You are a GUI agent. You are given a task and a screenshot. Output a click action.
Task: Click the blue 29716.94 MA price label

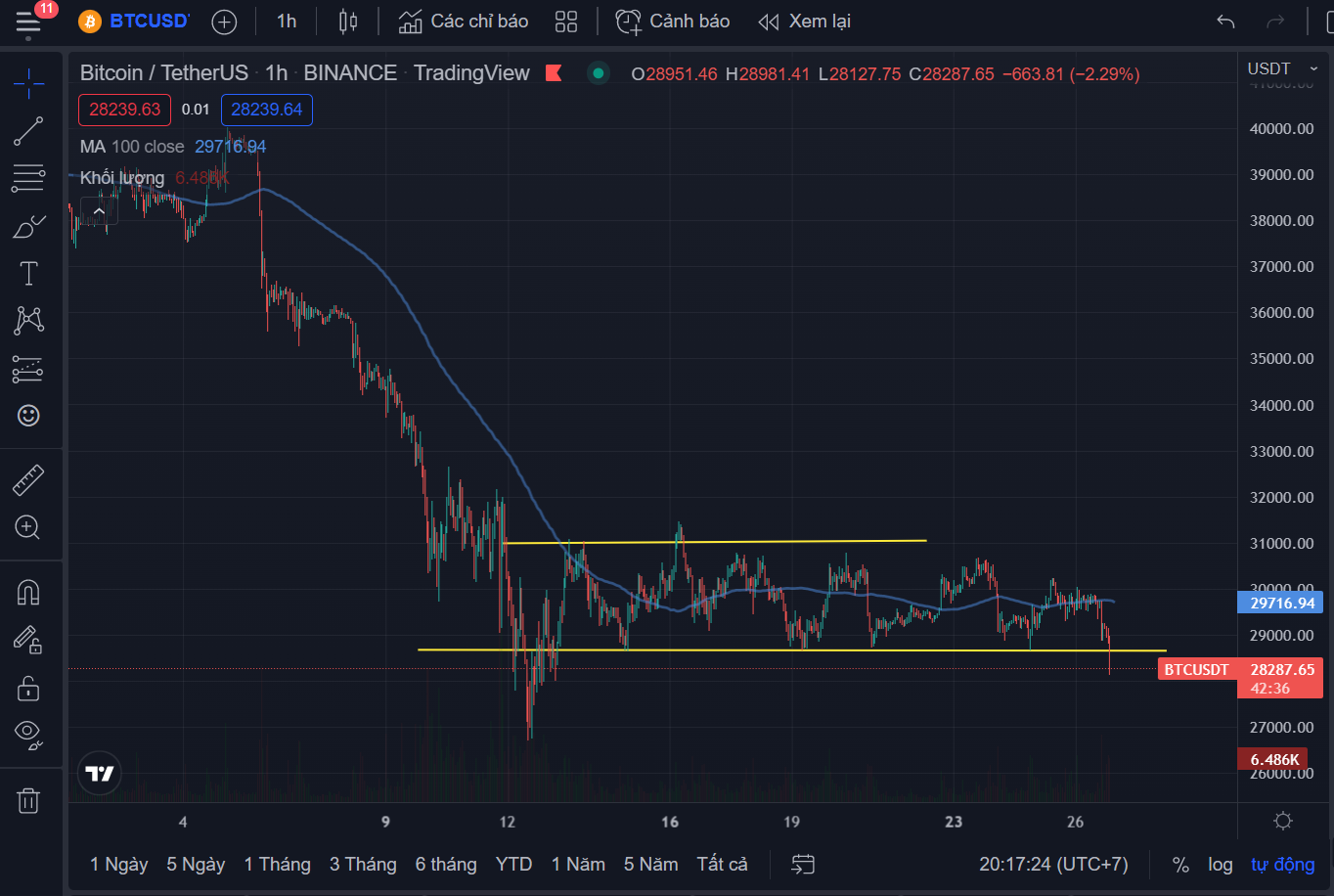pos(1280,603)
